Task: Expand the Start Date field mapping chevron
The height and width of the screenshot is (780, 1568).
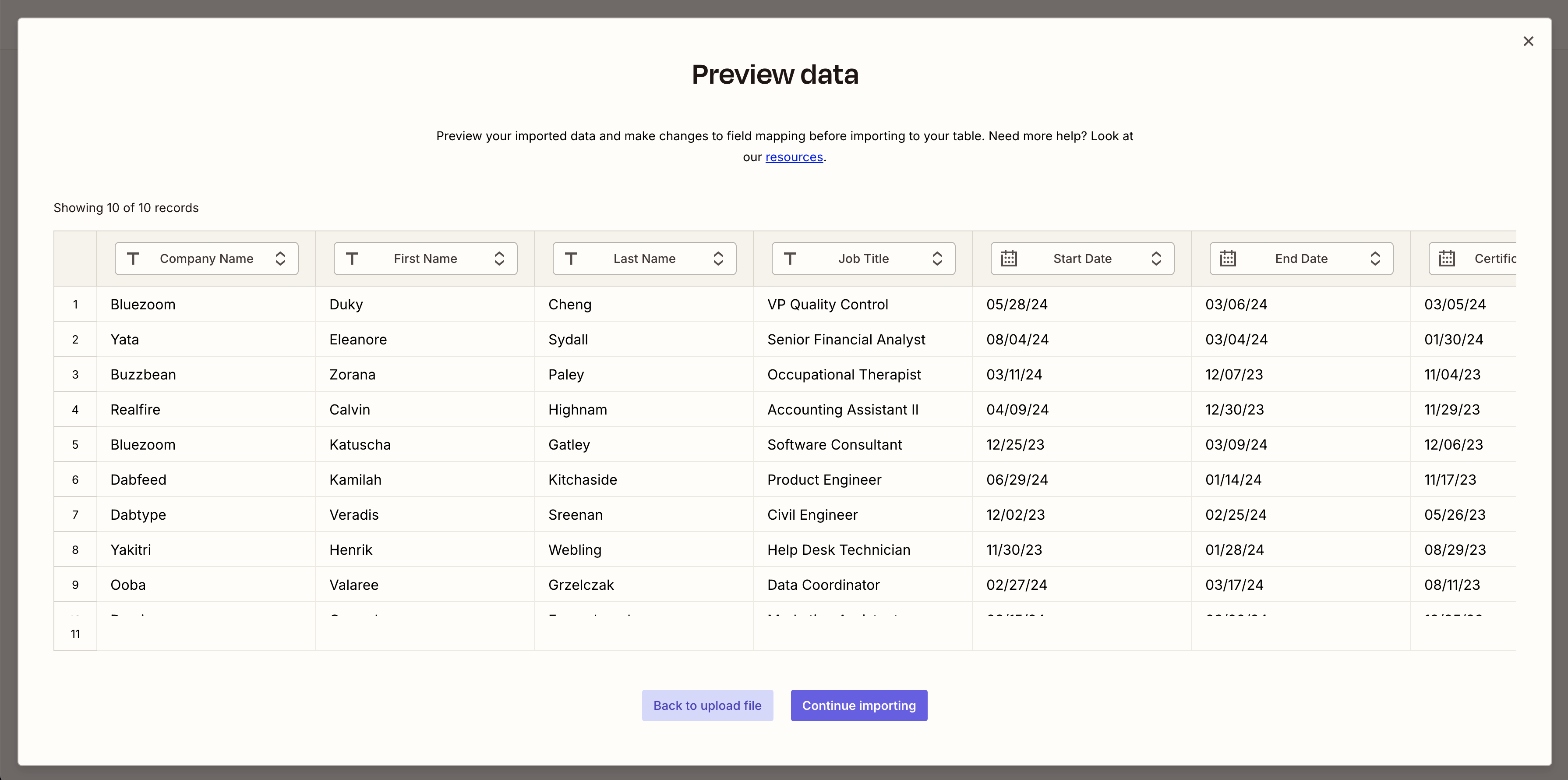Action: pos(1156,259)
